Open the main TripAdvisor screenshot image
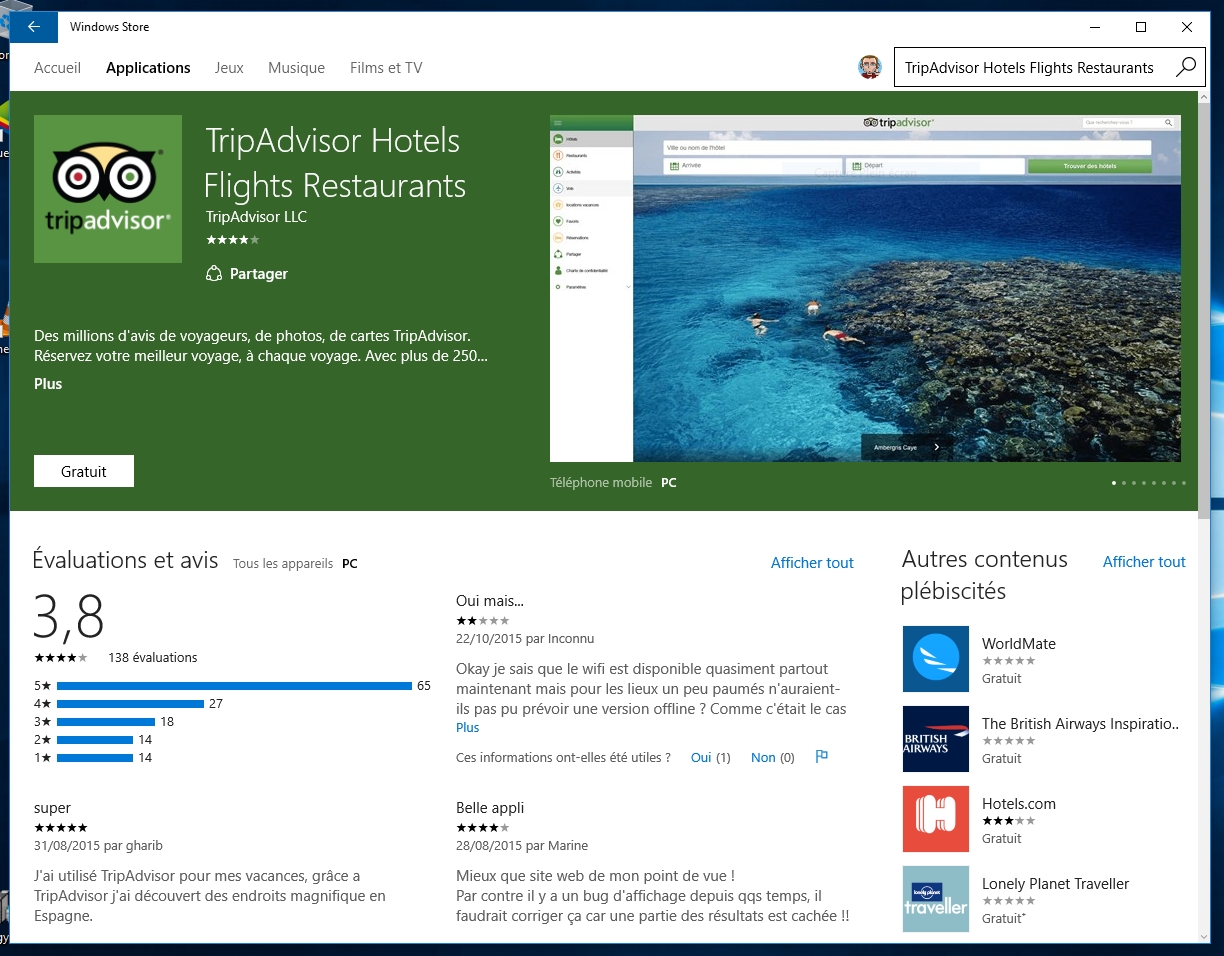 (x=865, y=288)
